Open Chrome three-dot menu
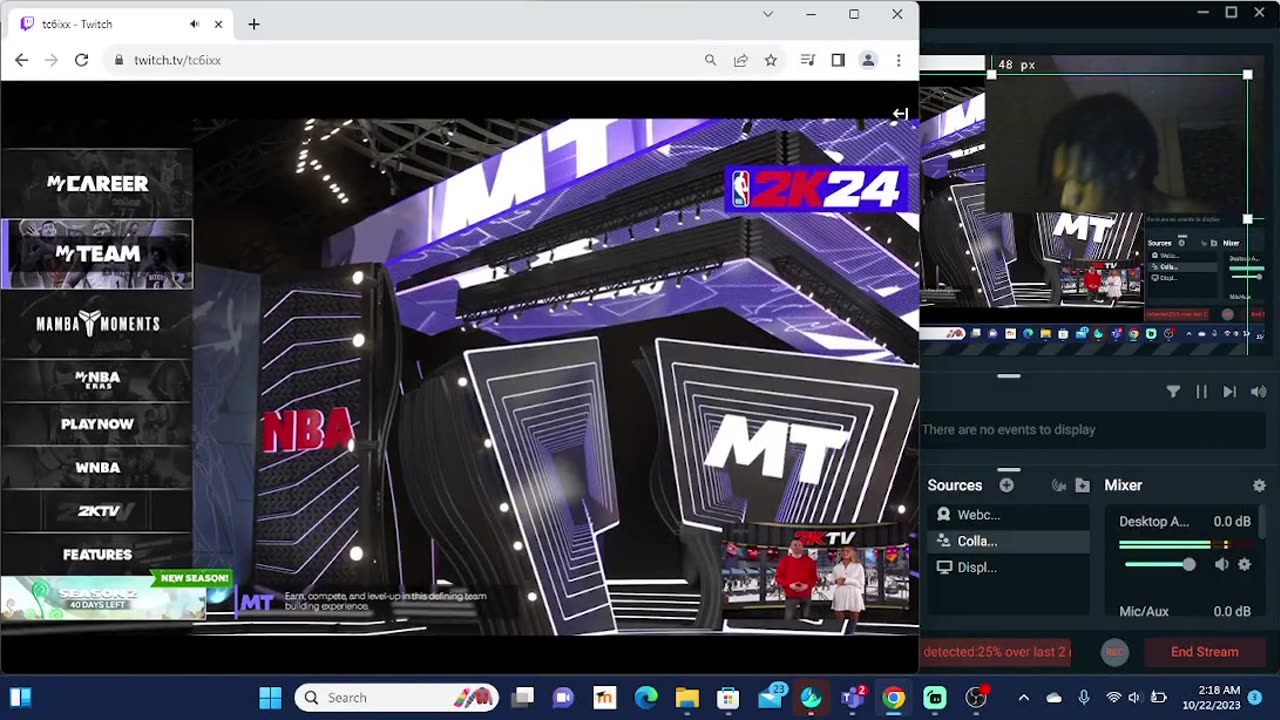Viewport: 1280px width, 720px height. [x=898, y=60]
